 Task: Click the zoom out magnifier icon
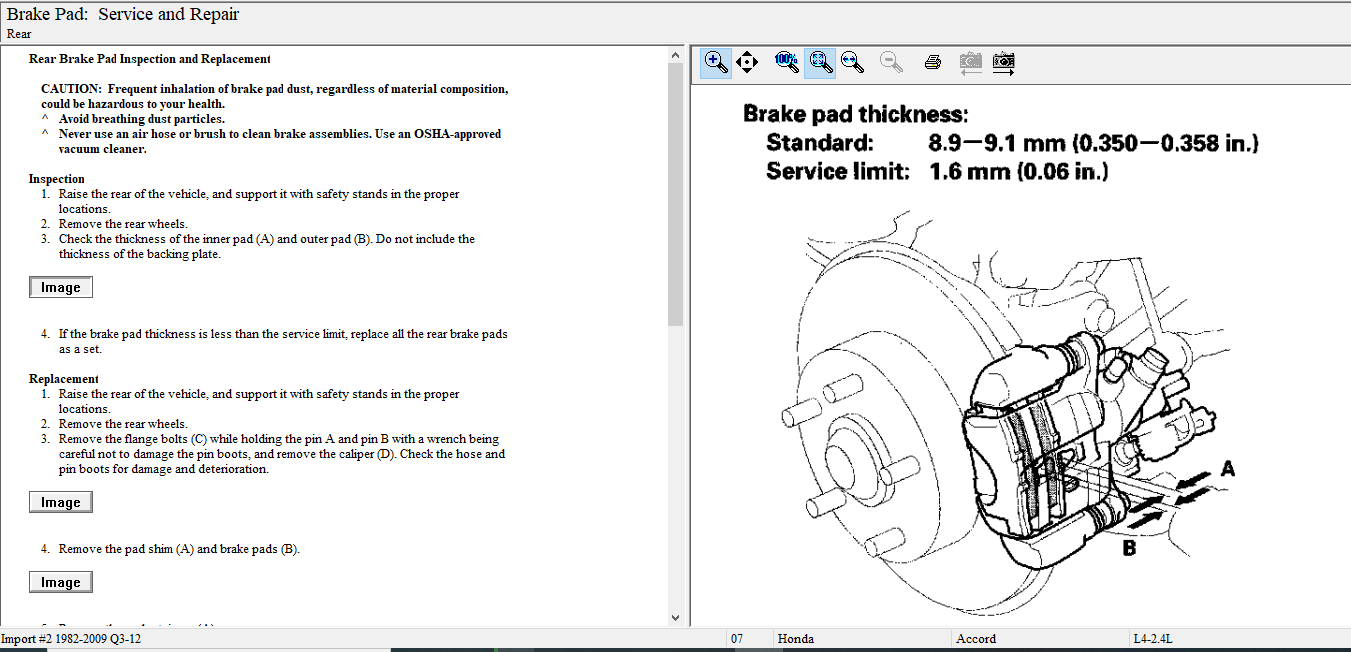891,62
